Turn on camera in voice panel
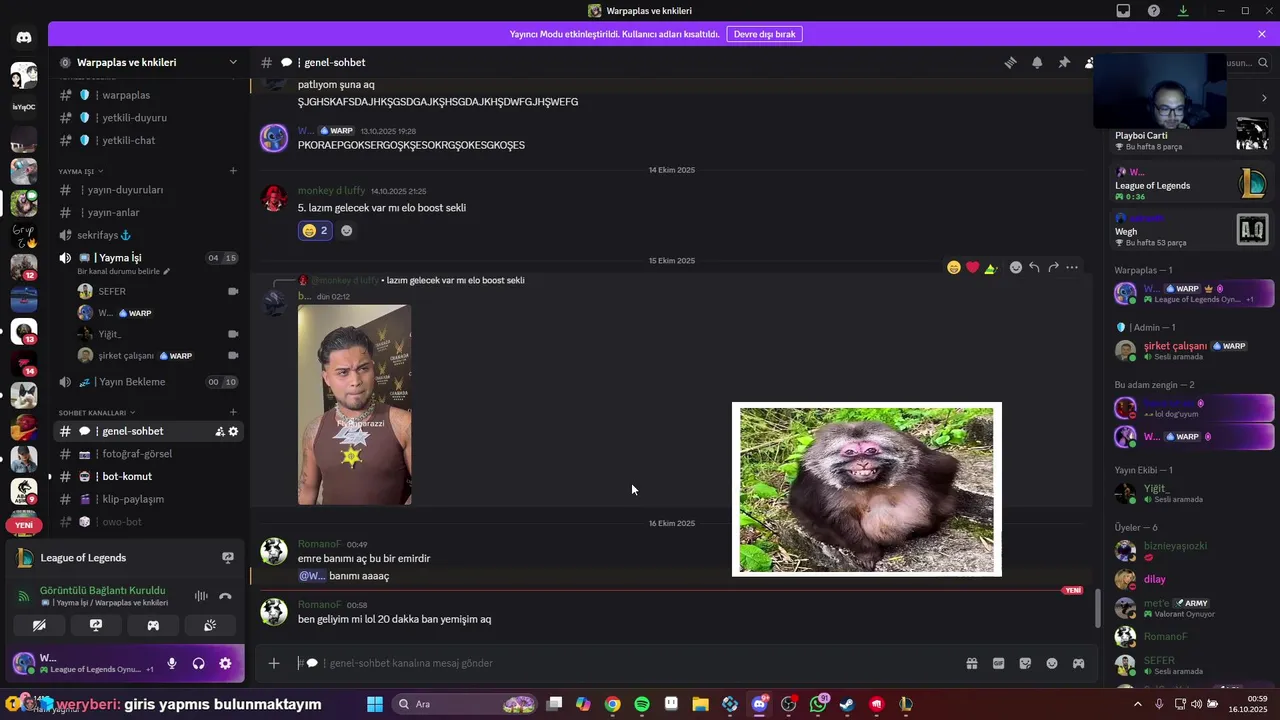 pyautogui.click(x=39, y=625)
